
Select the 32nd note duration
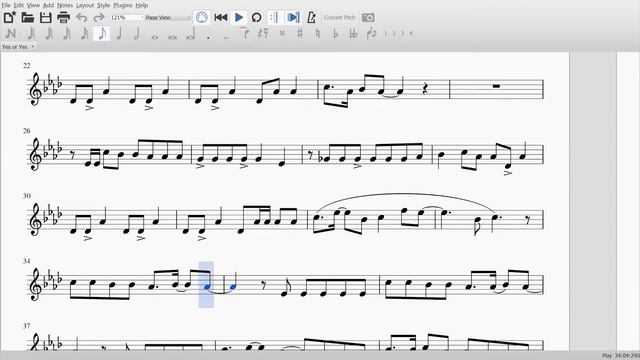pyautogui.click(x=67, y=33)
